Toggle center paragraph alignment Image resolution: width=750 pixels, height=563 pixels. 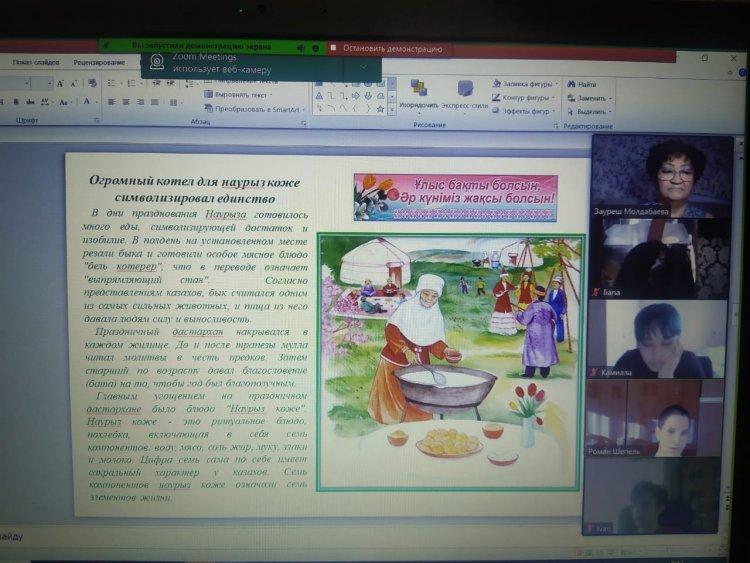click(x=125, y=102)
